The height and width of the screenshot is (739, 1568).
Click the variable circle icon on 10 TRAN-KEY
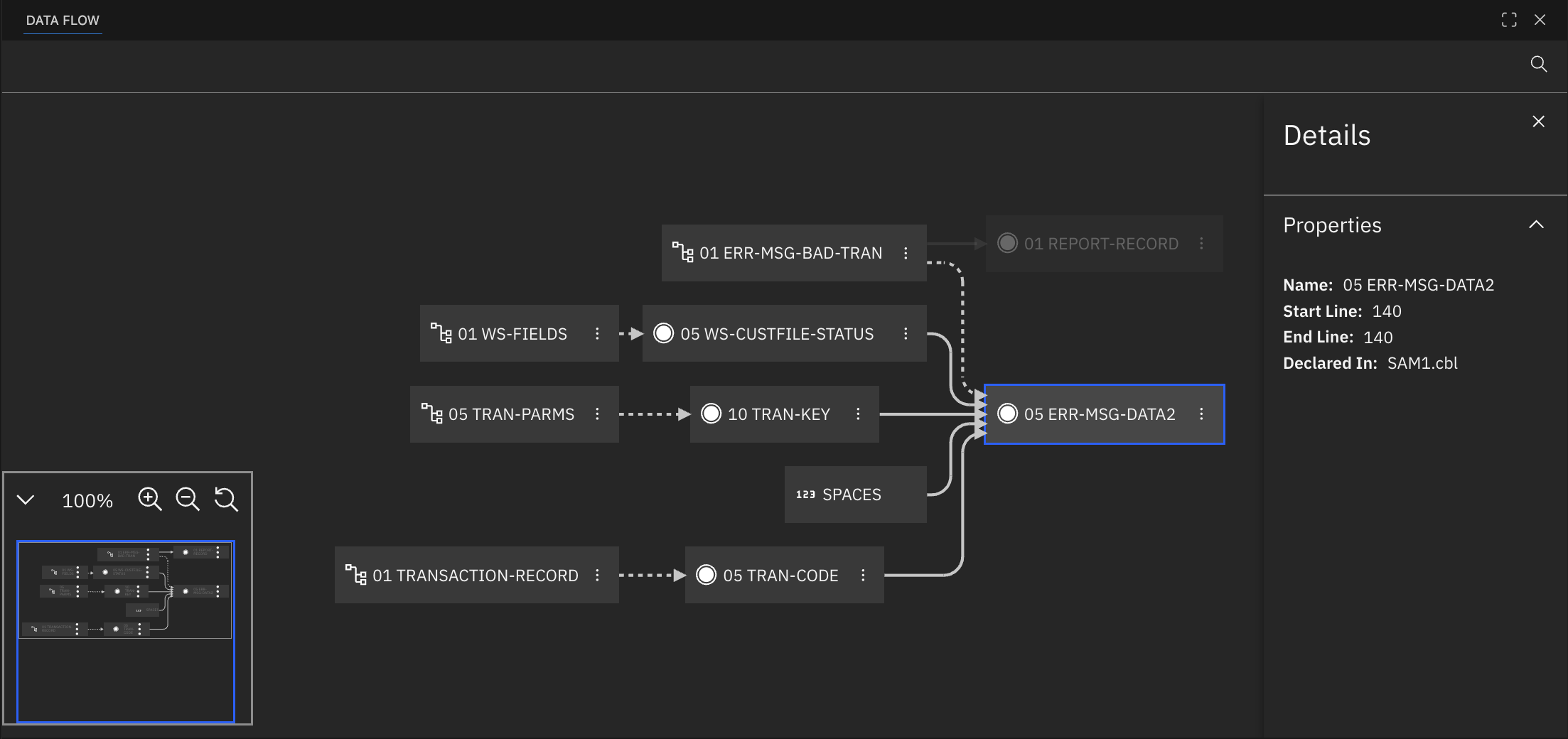click(x=711, y=414)
